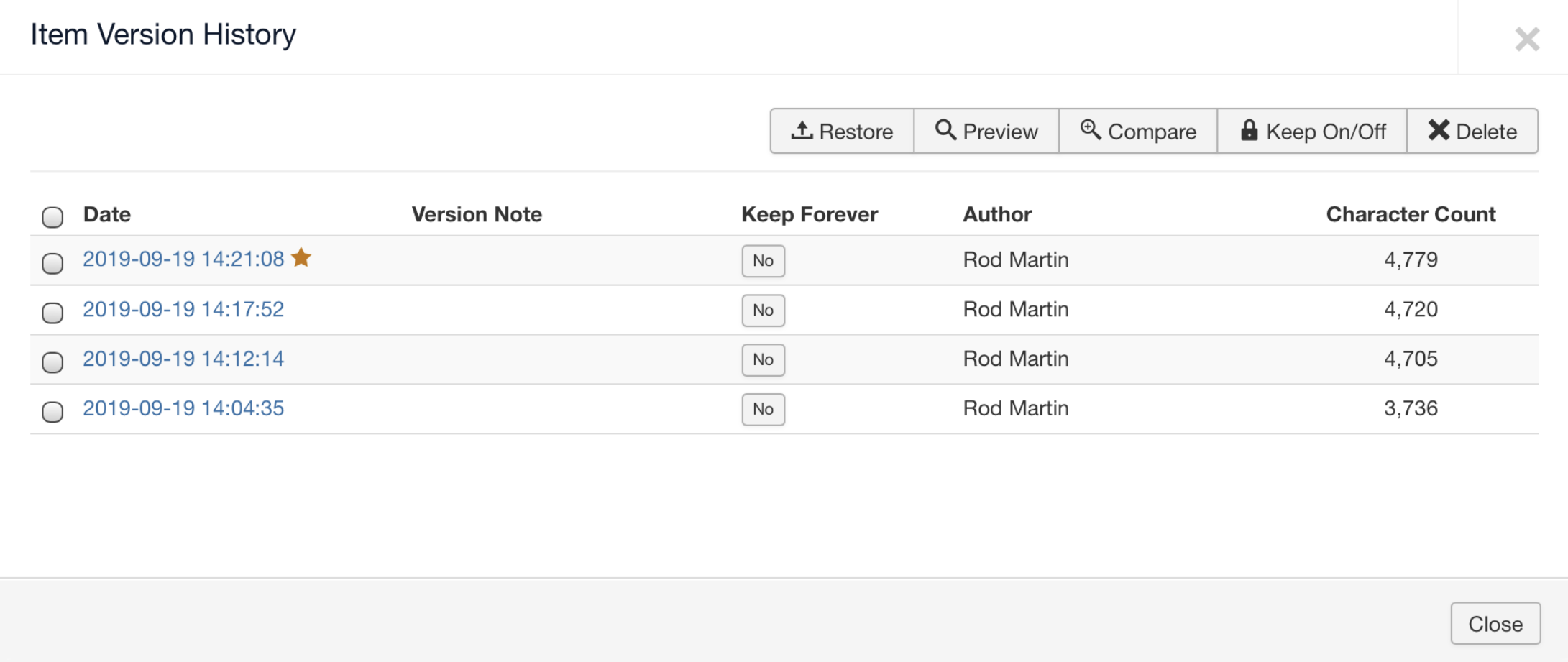The height and width of the screenshot is (662, 1568).
Task: Click the Keep On/Off lock icon
Action: tap(1250, 130)
